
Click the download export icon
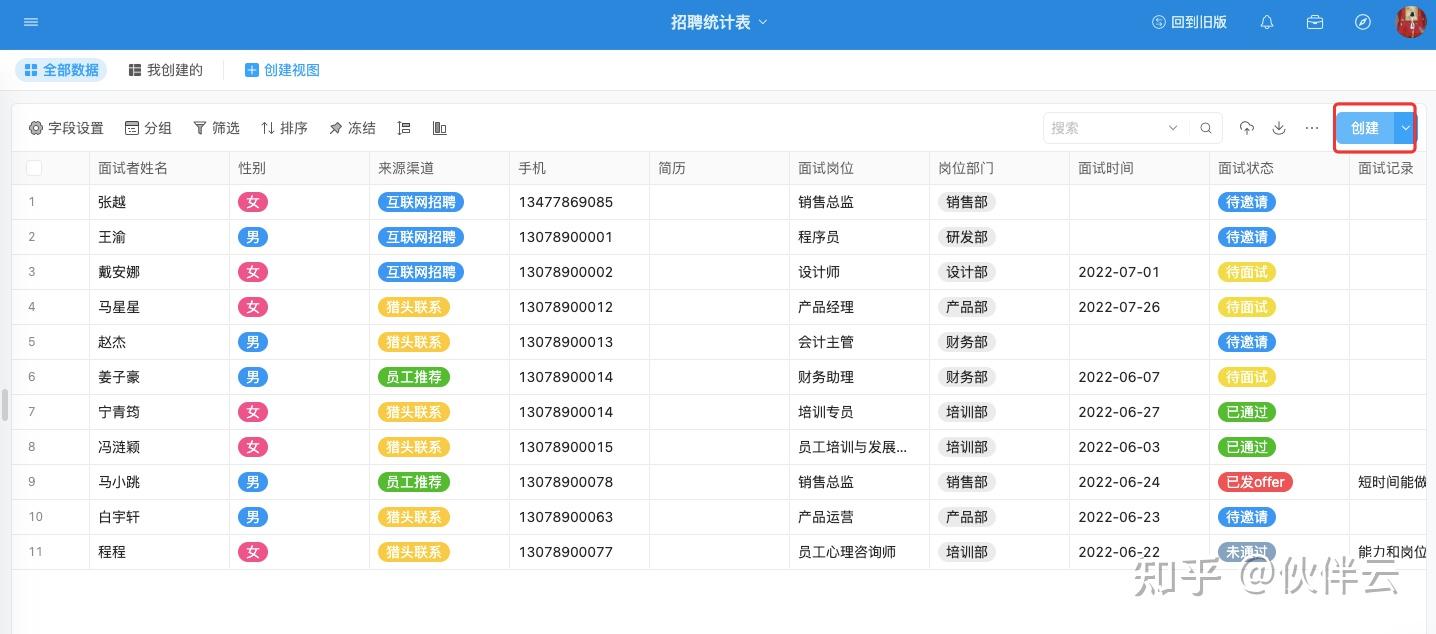point(1279,128)
